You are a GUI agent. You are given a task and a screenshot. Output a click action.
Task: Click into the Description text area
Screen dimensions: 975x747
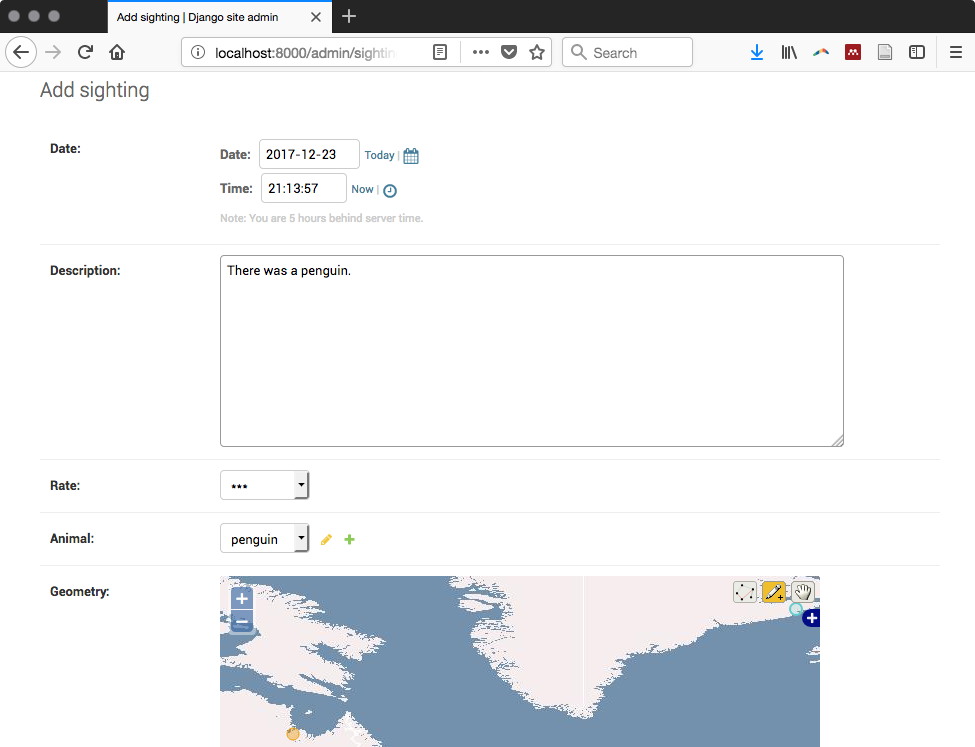pyautogui.click(x=531, y=350)
